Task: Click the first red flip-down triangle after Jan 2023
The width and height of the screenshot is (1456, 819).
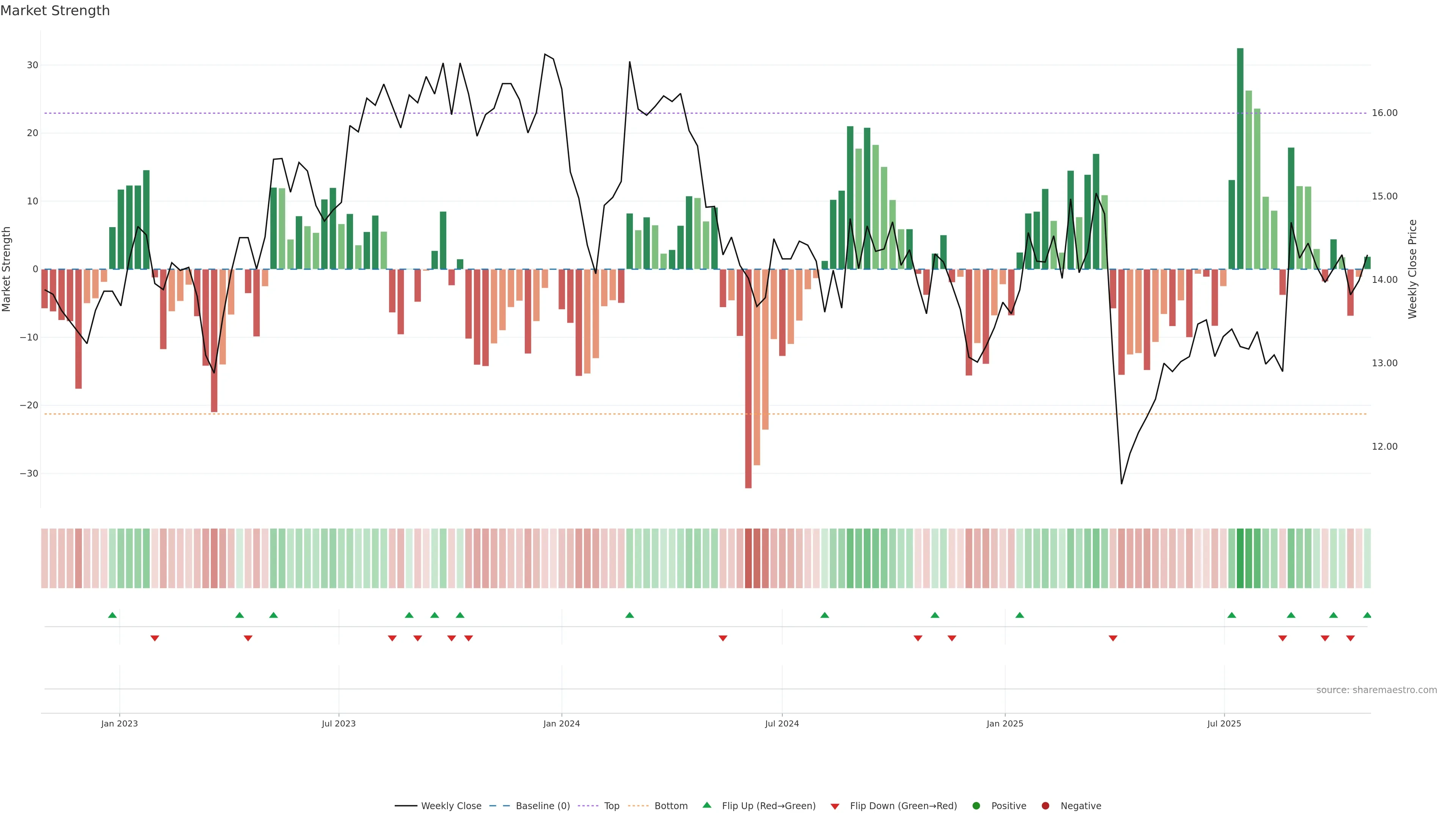Action: (155, 638)
